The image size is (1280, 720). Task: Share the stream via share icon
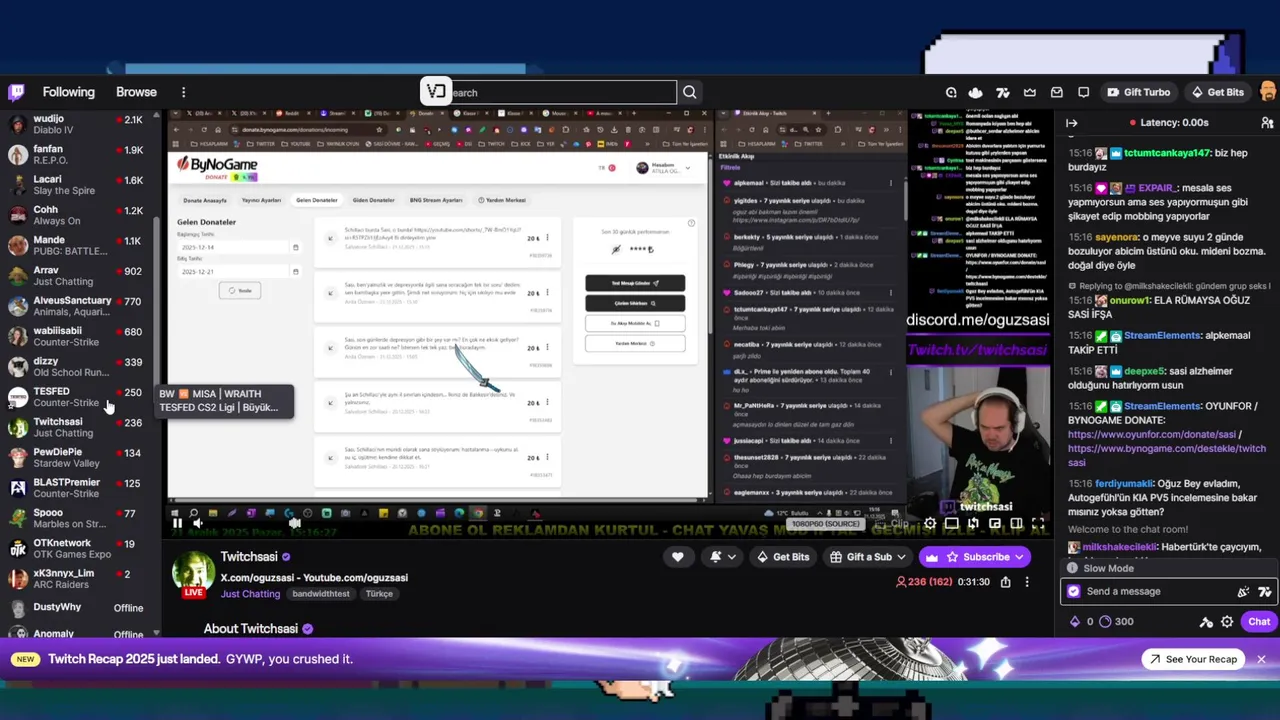pyautogui.click(x=1005, y=582)
